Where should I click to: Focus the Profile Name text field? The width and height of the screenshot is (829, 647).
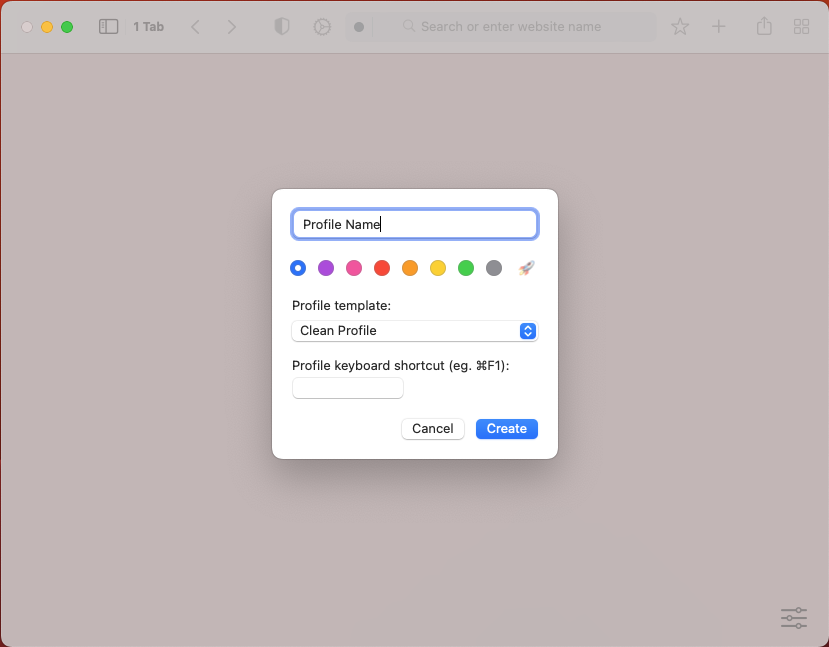coord(415,225)
